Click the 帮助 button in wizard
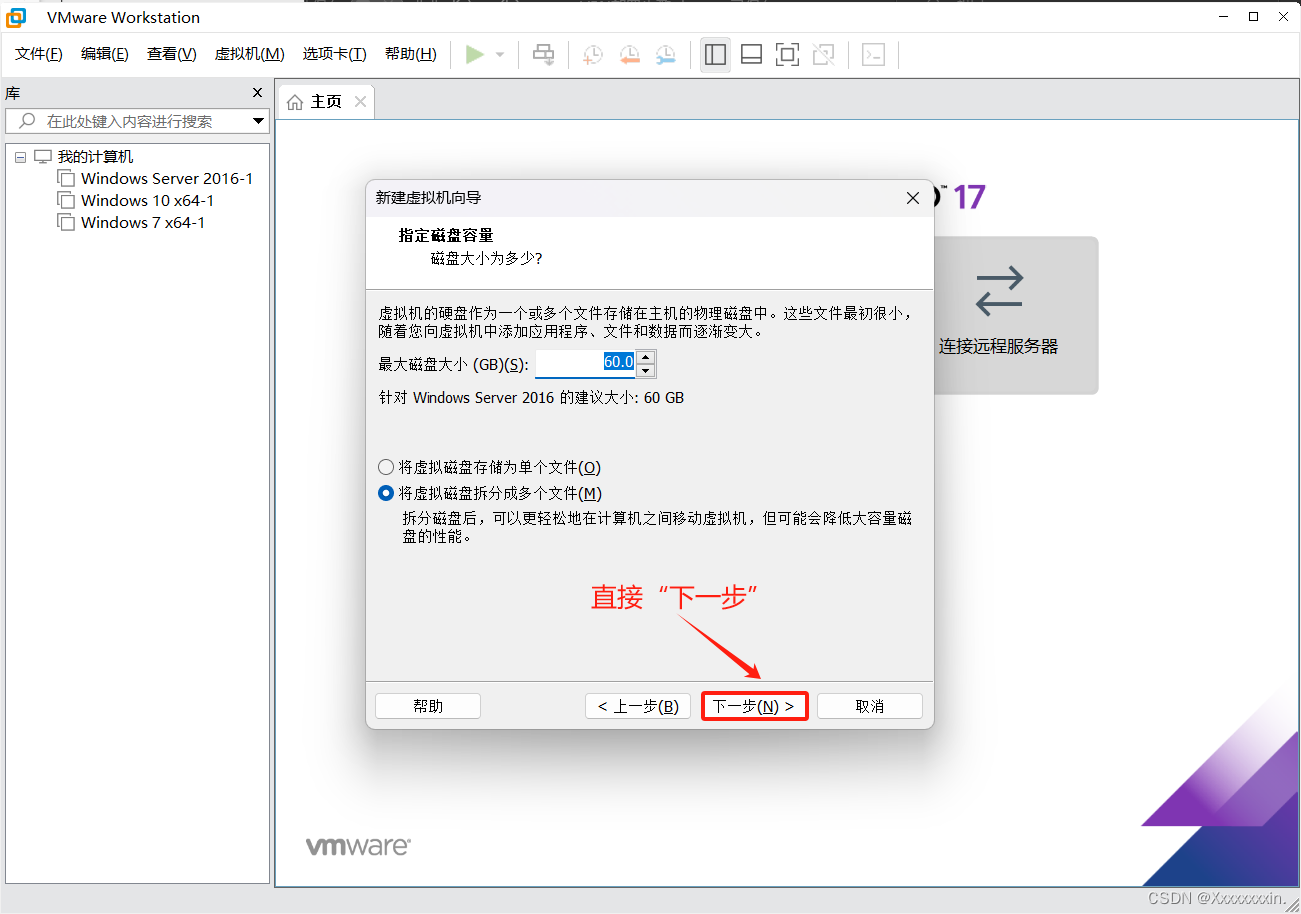 [428, 706]
